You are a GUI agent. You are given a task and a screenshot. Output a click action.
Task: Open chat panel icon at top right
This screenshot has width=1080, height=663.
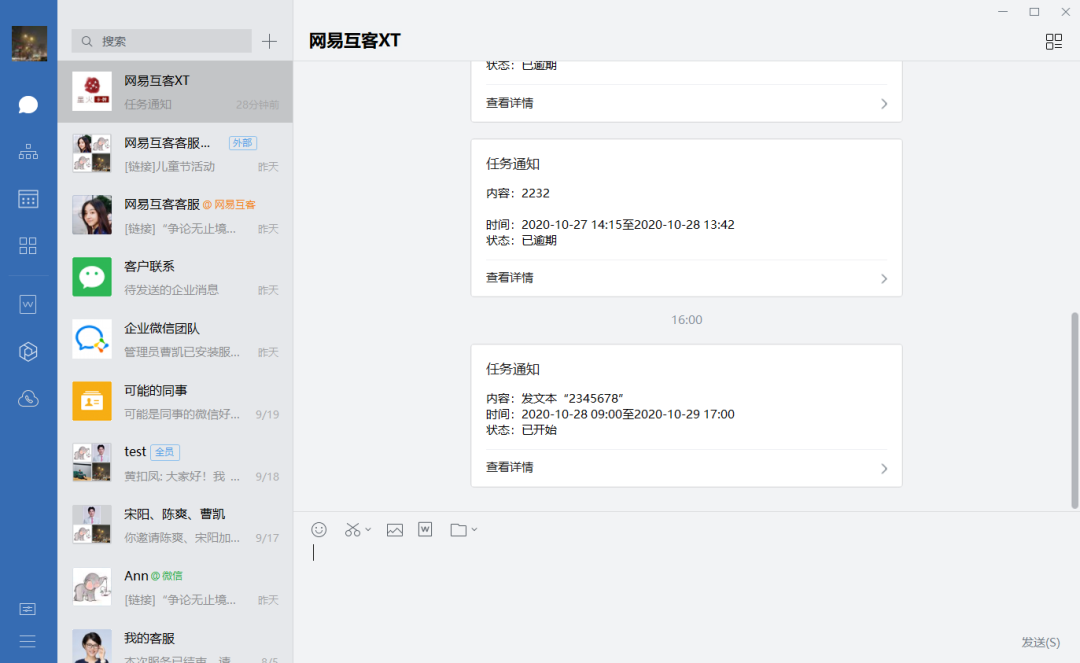pyautogui.click(x=1054, y=42)
